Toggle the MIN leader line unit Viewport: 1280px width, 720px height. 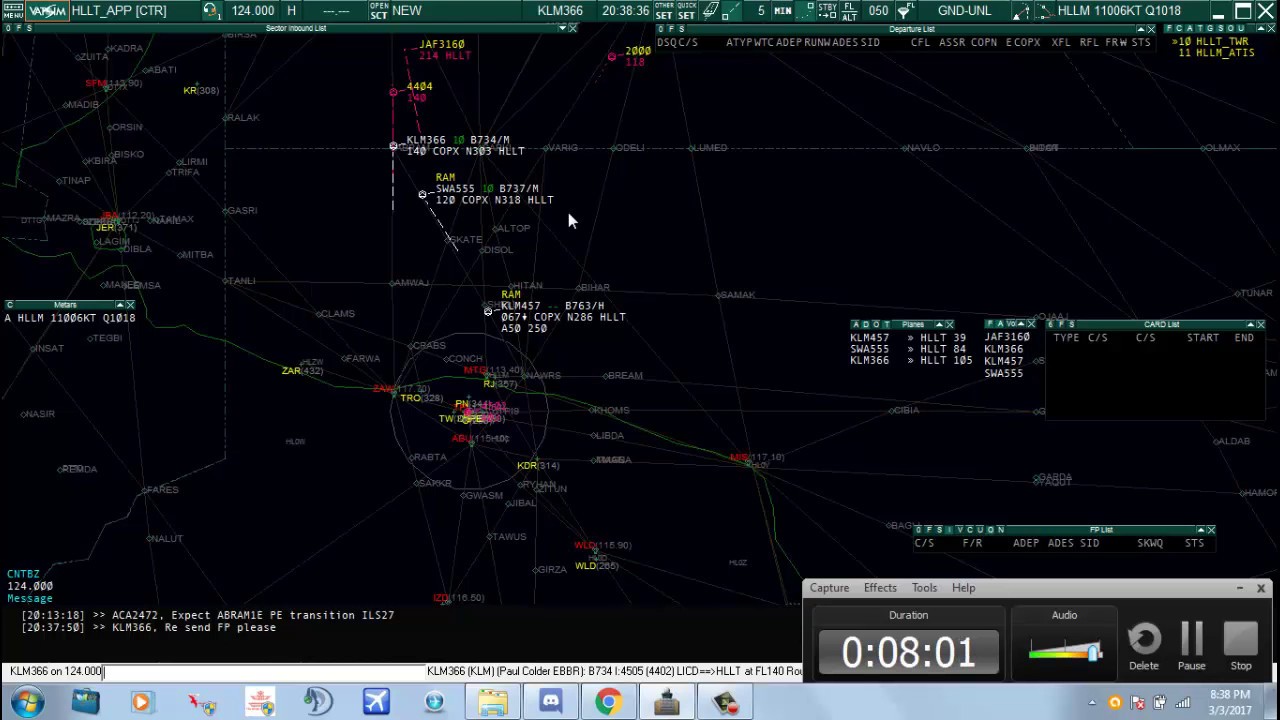pyautogui.click(x=783, y=11)
